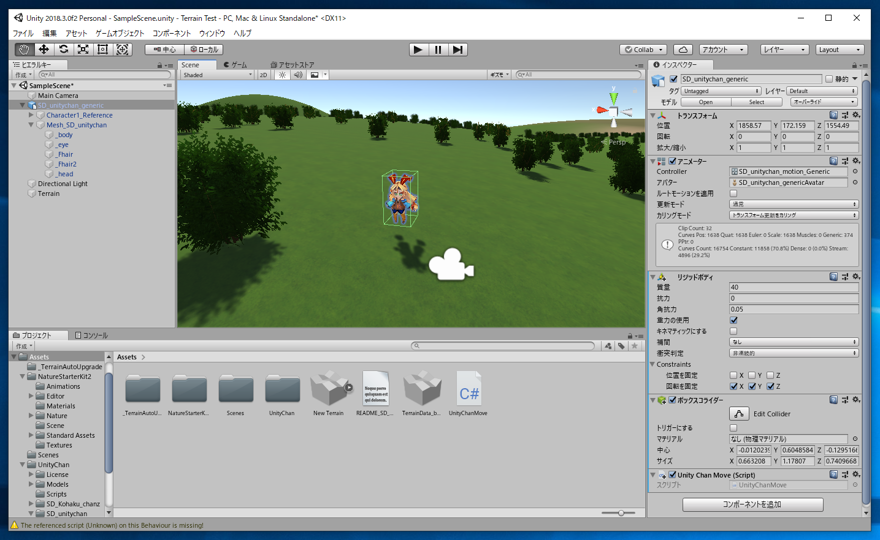Click the Edit Collider icon button
Image resolution: width=880 pixels, height=540 pixels.
tap(739, 414)
